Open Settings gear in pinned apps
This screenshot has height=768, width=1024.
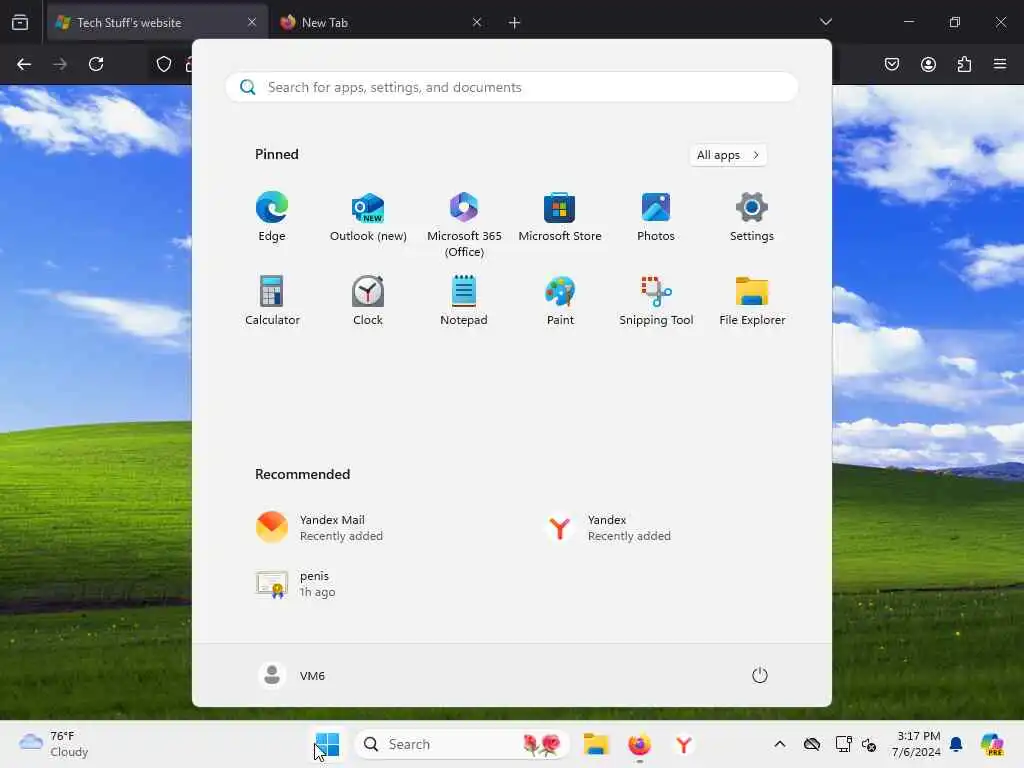[x=752, y=217]
